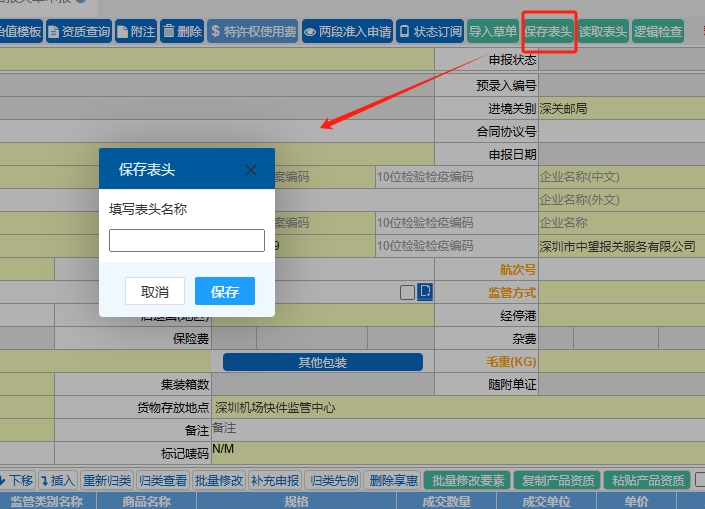Click 保存表头 in the toolbar
Viewport: 705px width, 509px height.
[549, 32]
